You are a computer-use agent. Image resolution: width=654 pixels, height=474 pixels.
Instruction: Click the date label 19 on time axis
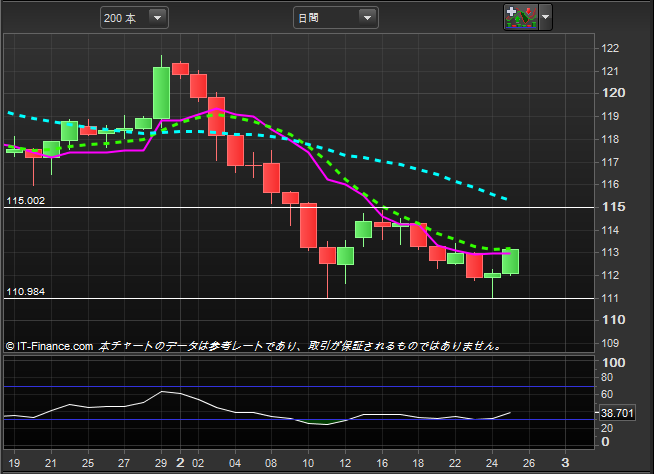tap(14, 463)
